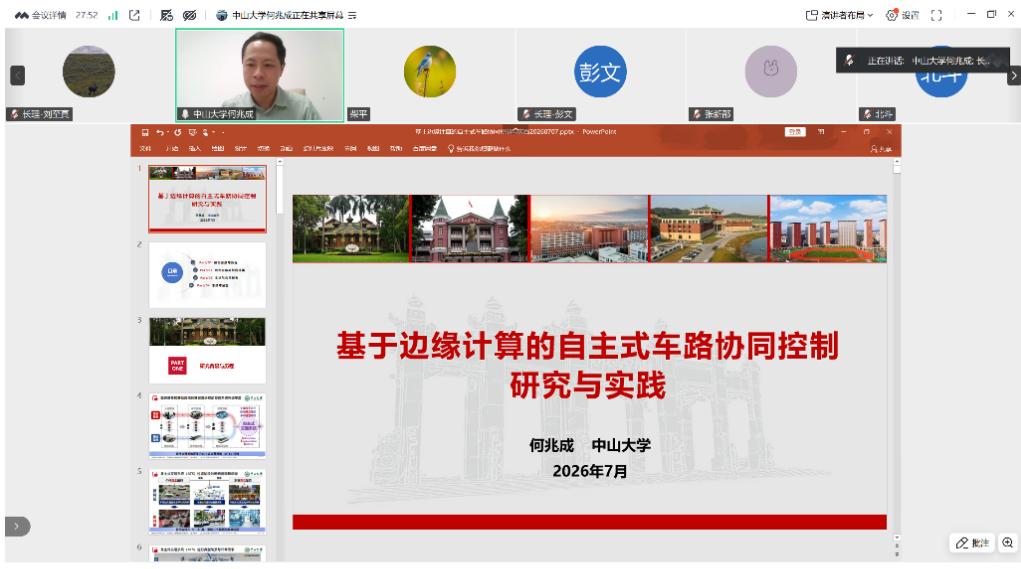
Task: Toggle the crossed-out eye privacy icon
Action: point(189,15)
